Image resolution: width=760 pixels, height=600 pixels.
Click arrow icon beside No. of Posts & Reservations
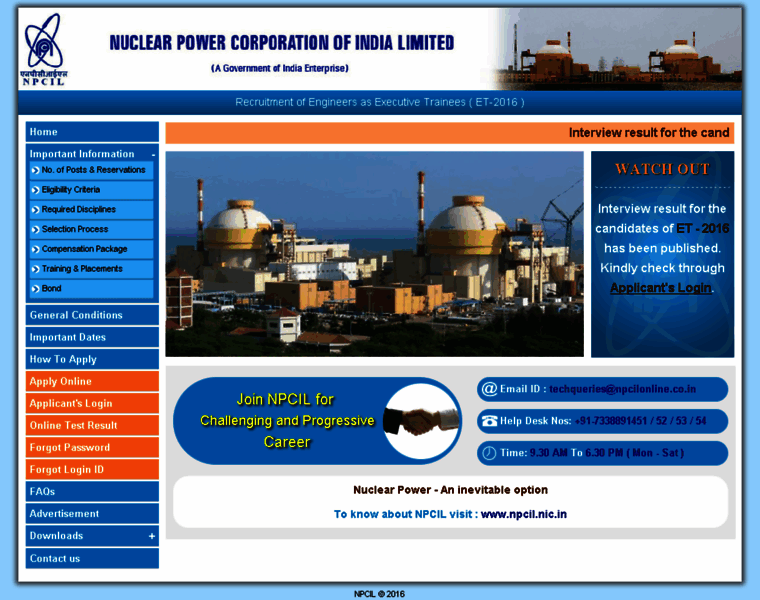pyautogui.click(x=35, y=170)
